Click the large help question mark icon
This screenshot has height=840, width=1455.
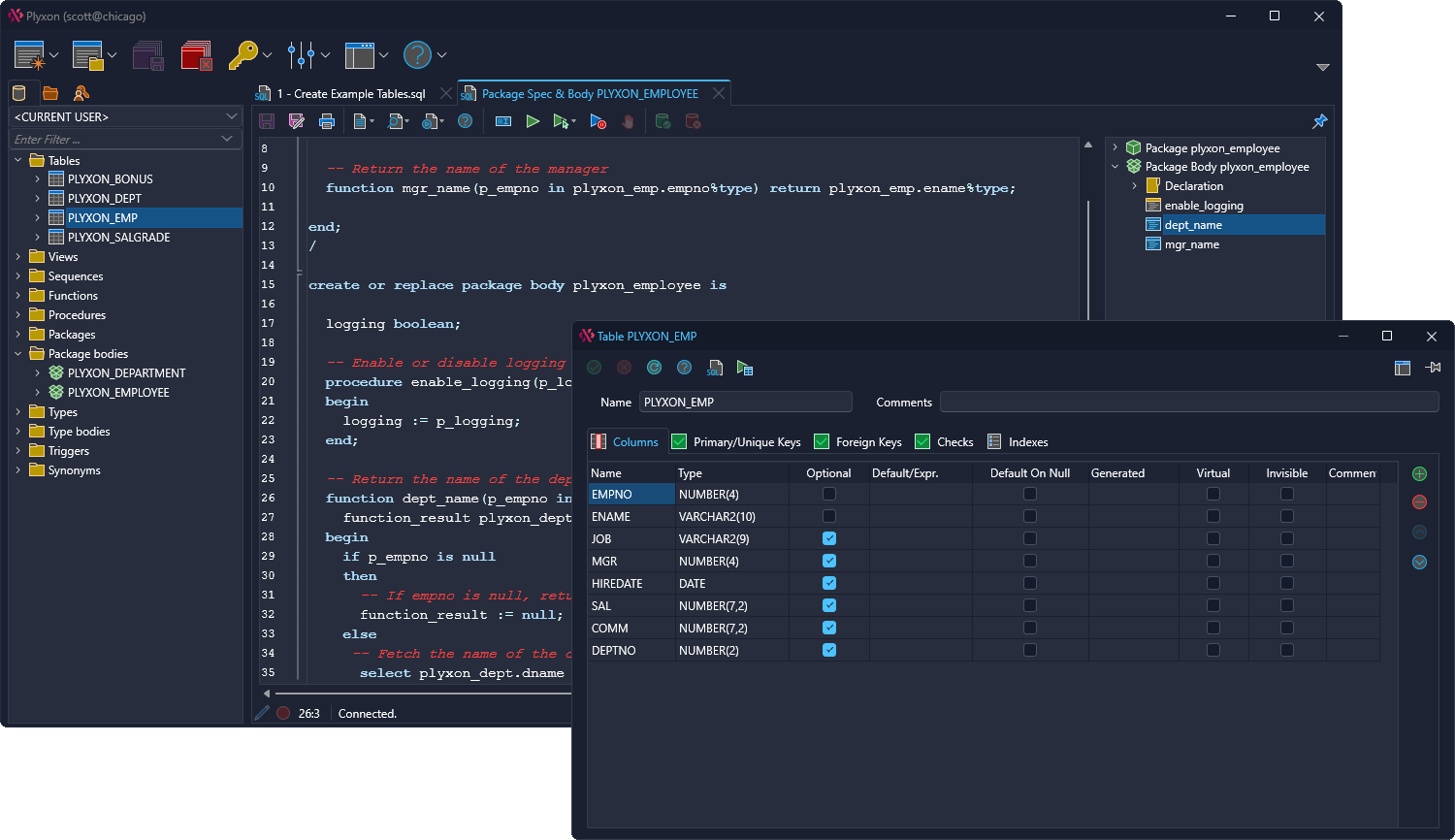[x=417, y=55]
